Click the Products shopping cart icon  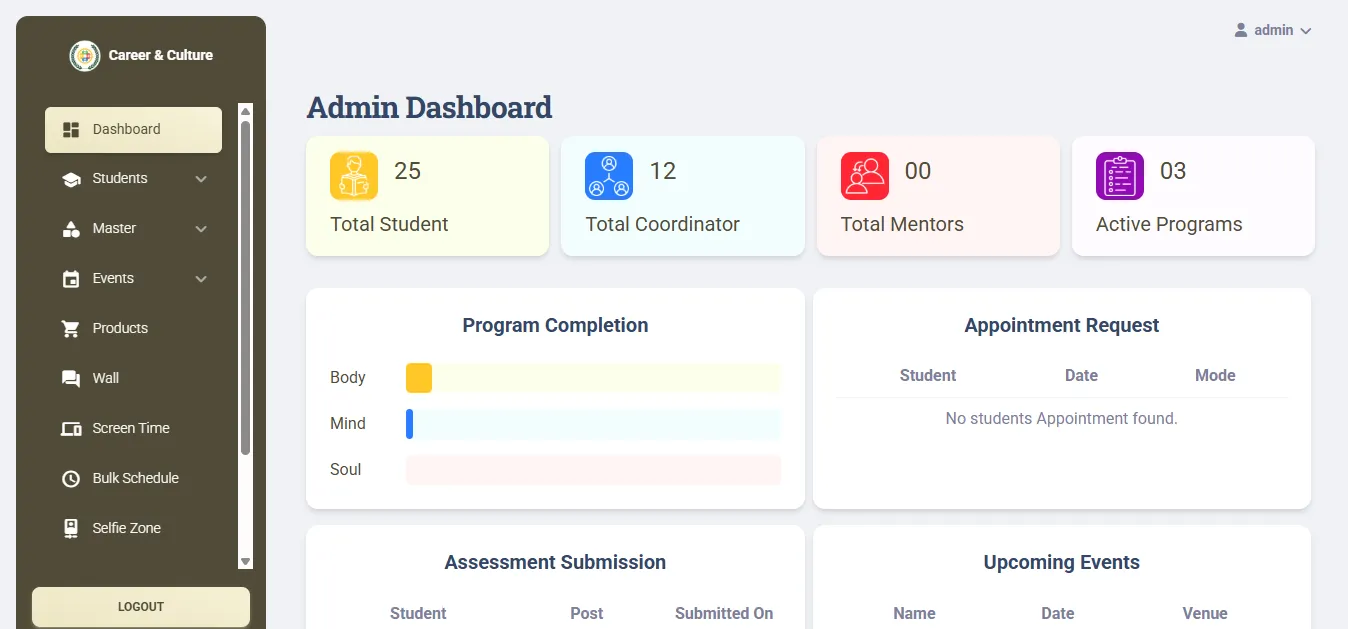[68, 328]
